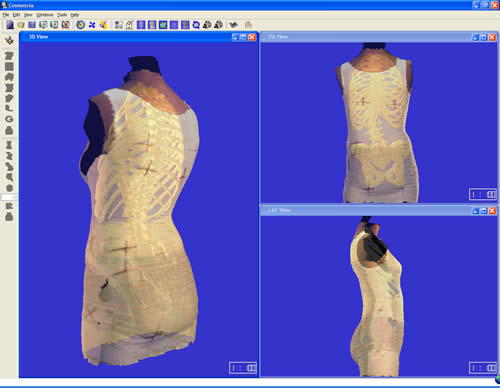The width and height of the screenshot is (500, 388).
Task: Click the yellow open-folder toolbar icon
Action: [x=21, y=25]
